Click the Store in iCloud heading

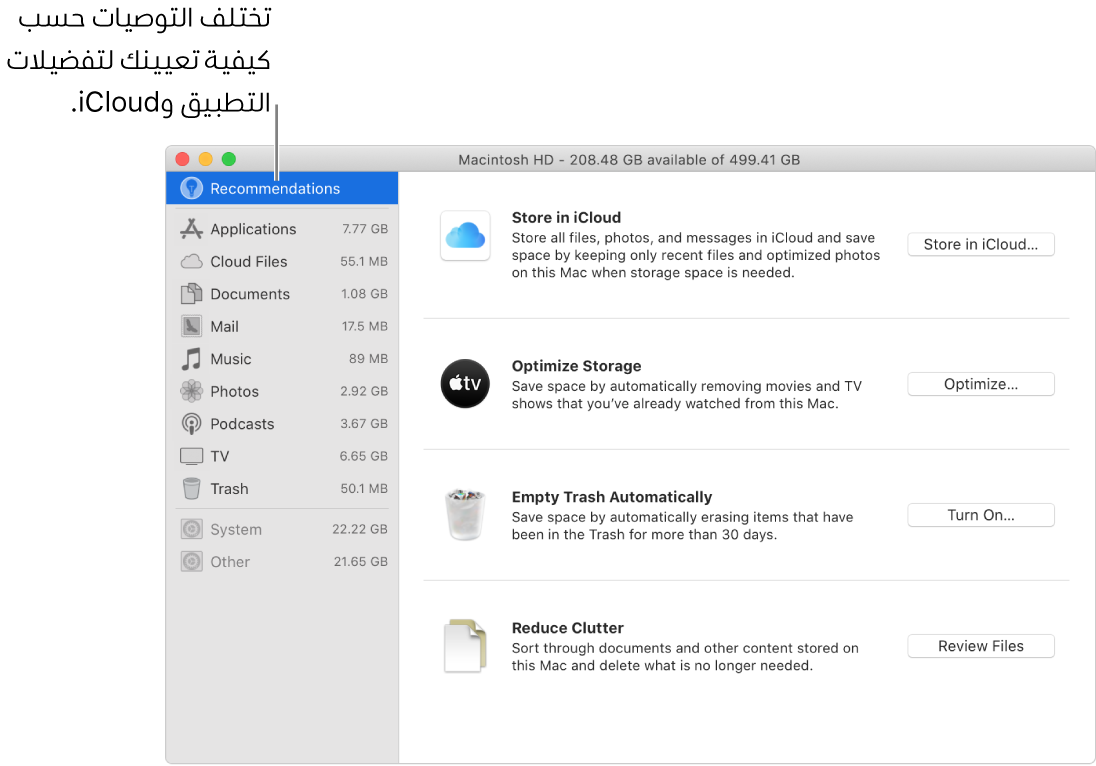pyautogui.click(x=566, y=217)
